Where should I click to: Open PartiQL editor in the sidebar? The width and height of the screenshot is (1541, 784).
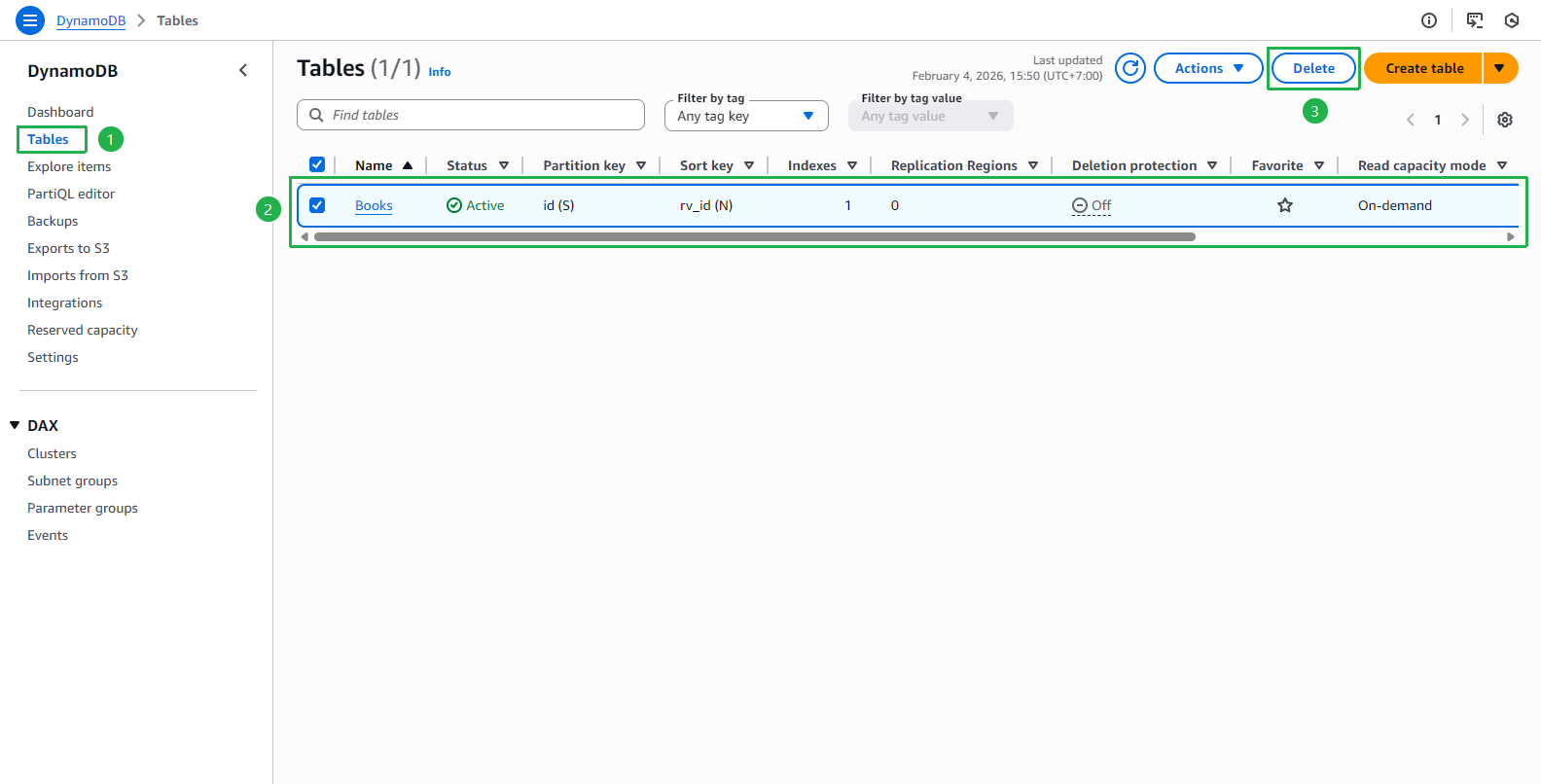(x=71, y=194)
